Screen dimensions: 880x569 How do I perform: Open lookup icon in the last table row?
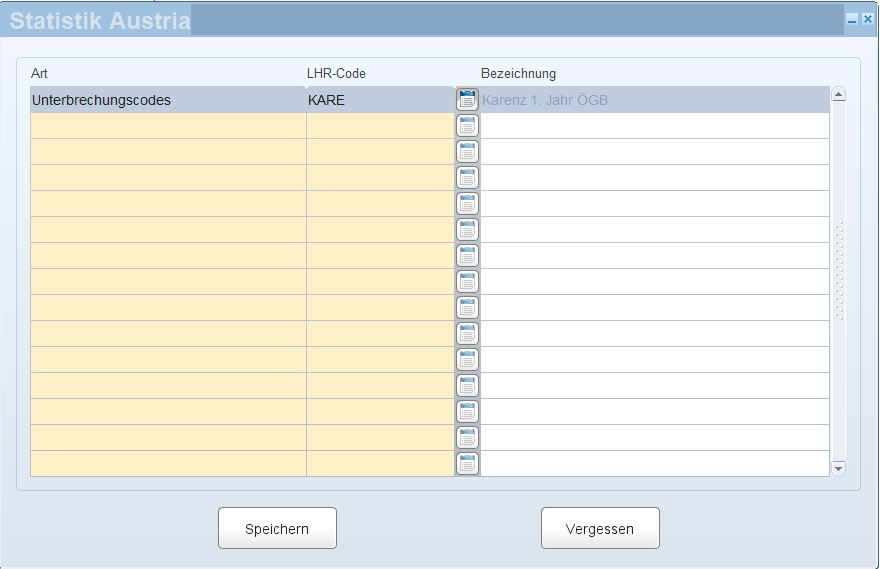(x=467, y=464)
